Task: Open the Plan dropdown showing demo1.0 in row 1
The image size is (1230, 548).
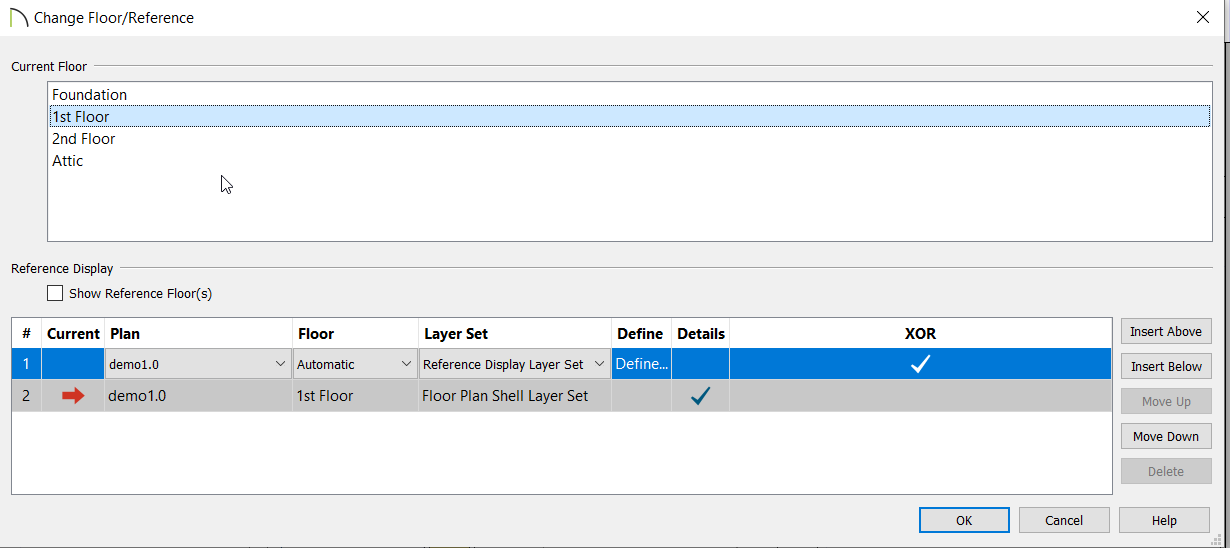Action: click(x=198, y=364)
